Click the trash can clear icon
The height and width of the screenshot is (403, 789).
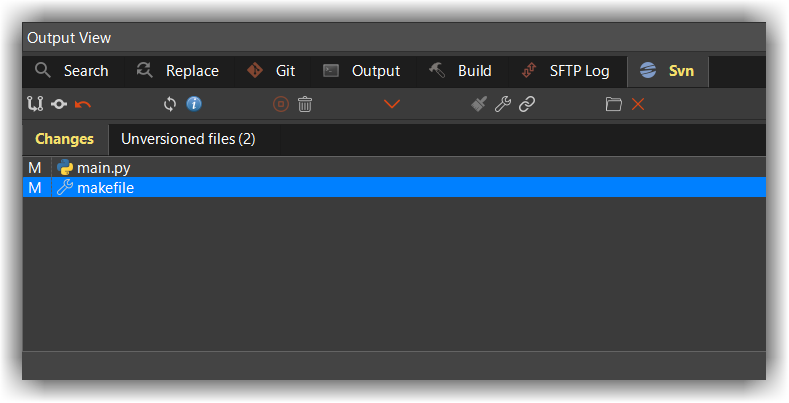point(305,104)
